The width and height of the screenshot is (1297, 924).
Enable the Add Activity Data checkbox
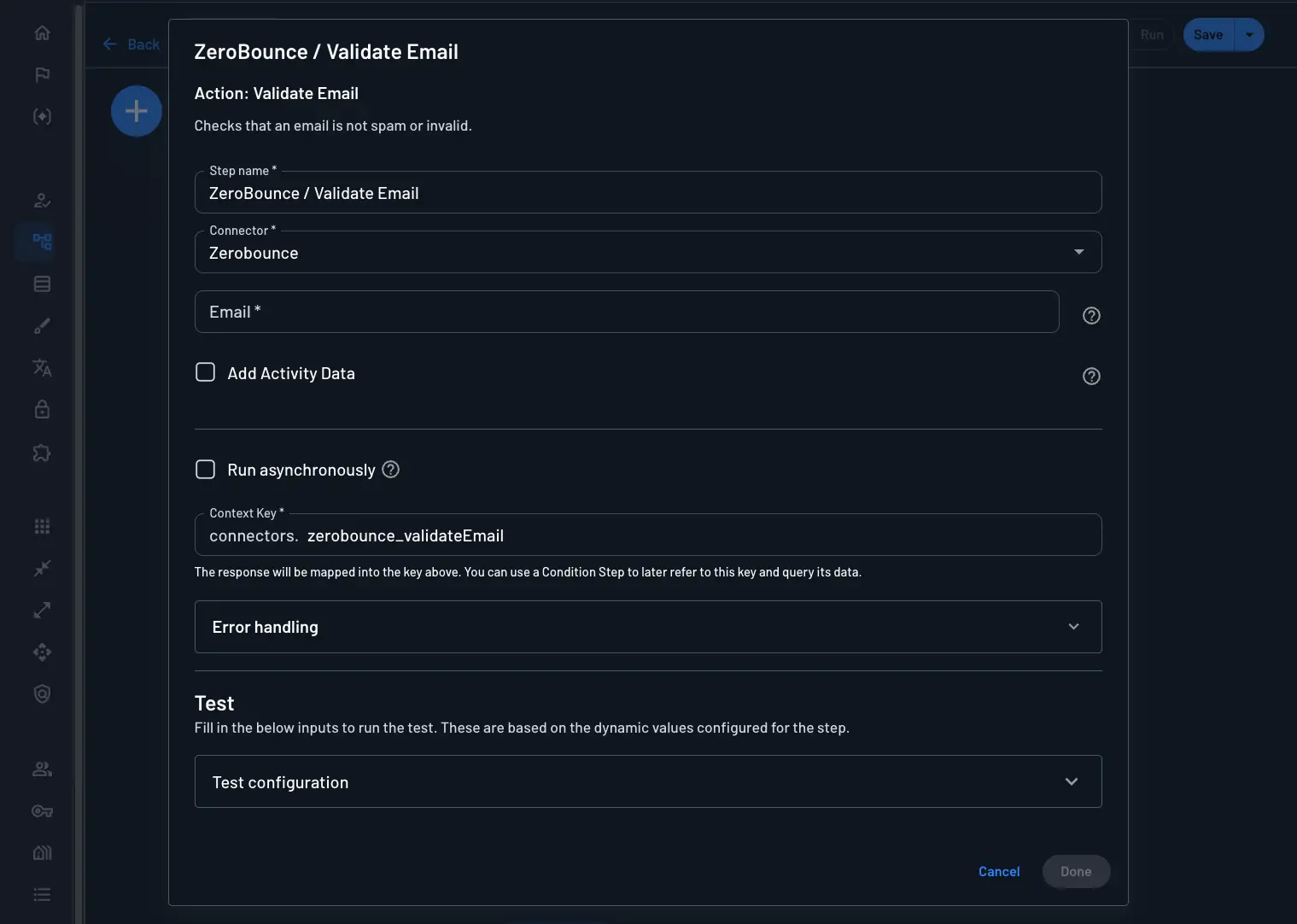[x=205, y=372]
